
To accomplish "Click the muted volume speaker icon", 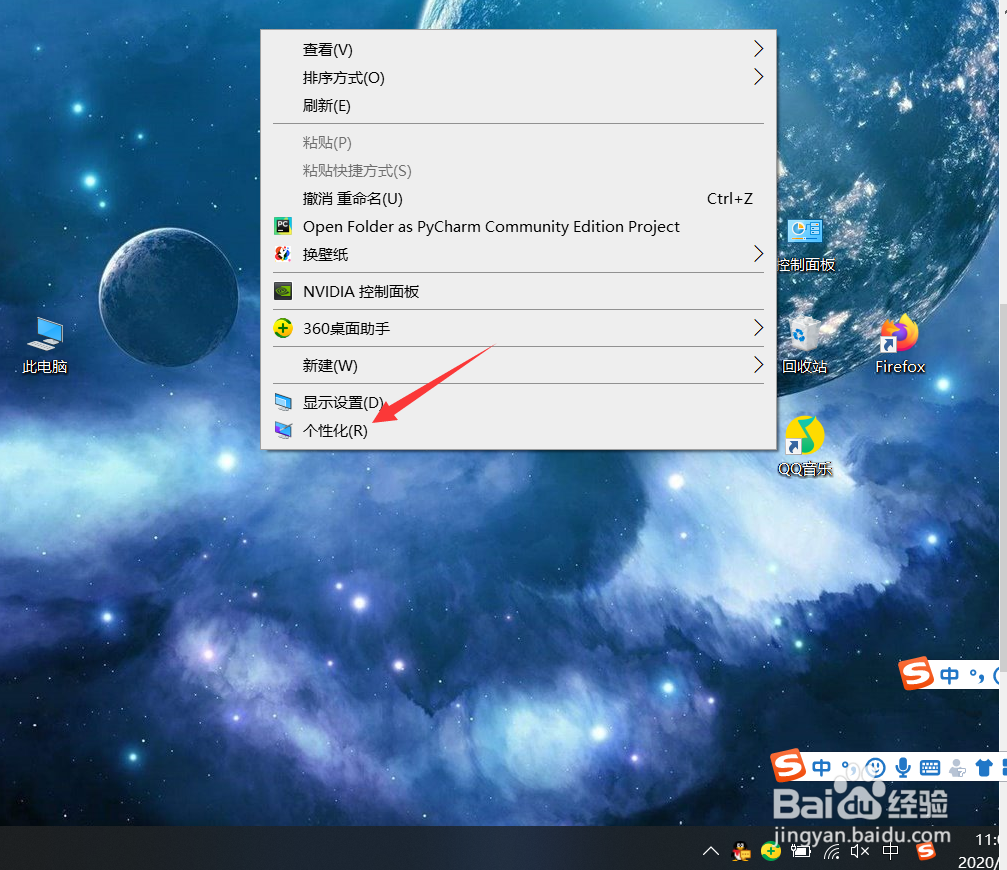I will pos(860,851).
